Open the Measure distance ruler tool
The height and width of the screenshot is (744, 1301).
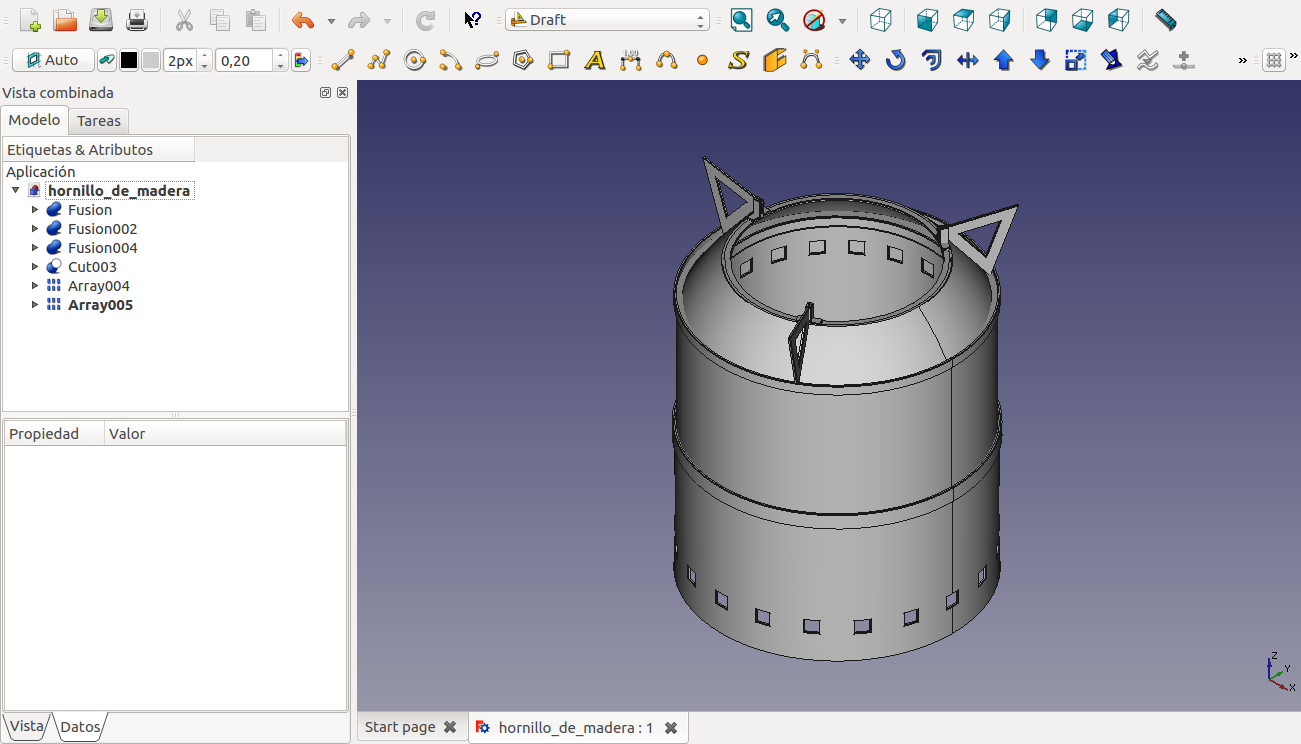tap(1165, 20)
